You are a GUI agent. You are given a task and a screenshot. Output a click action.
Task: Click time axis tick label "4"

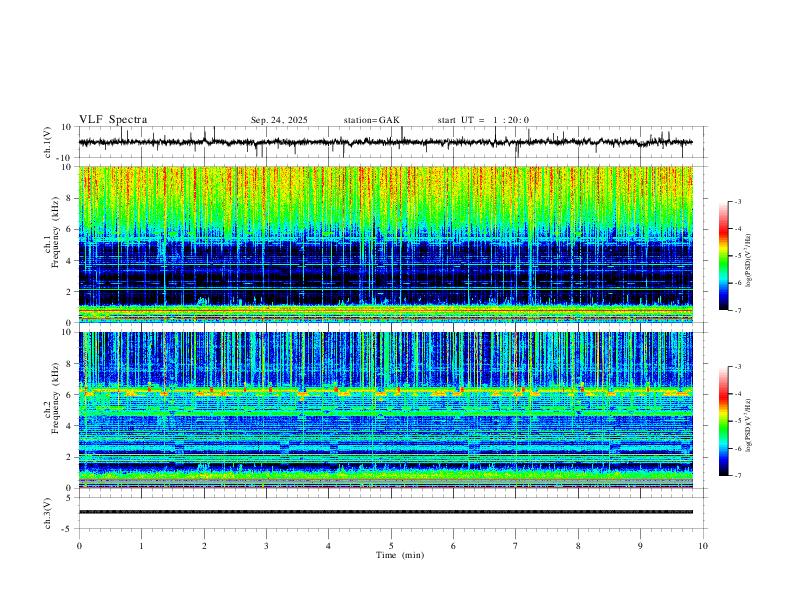[x=329, y=546]
